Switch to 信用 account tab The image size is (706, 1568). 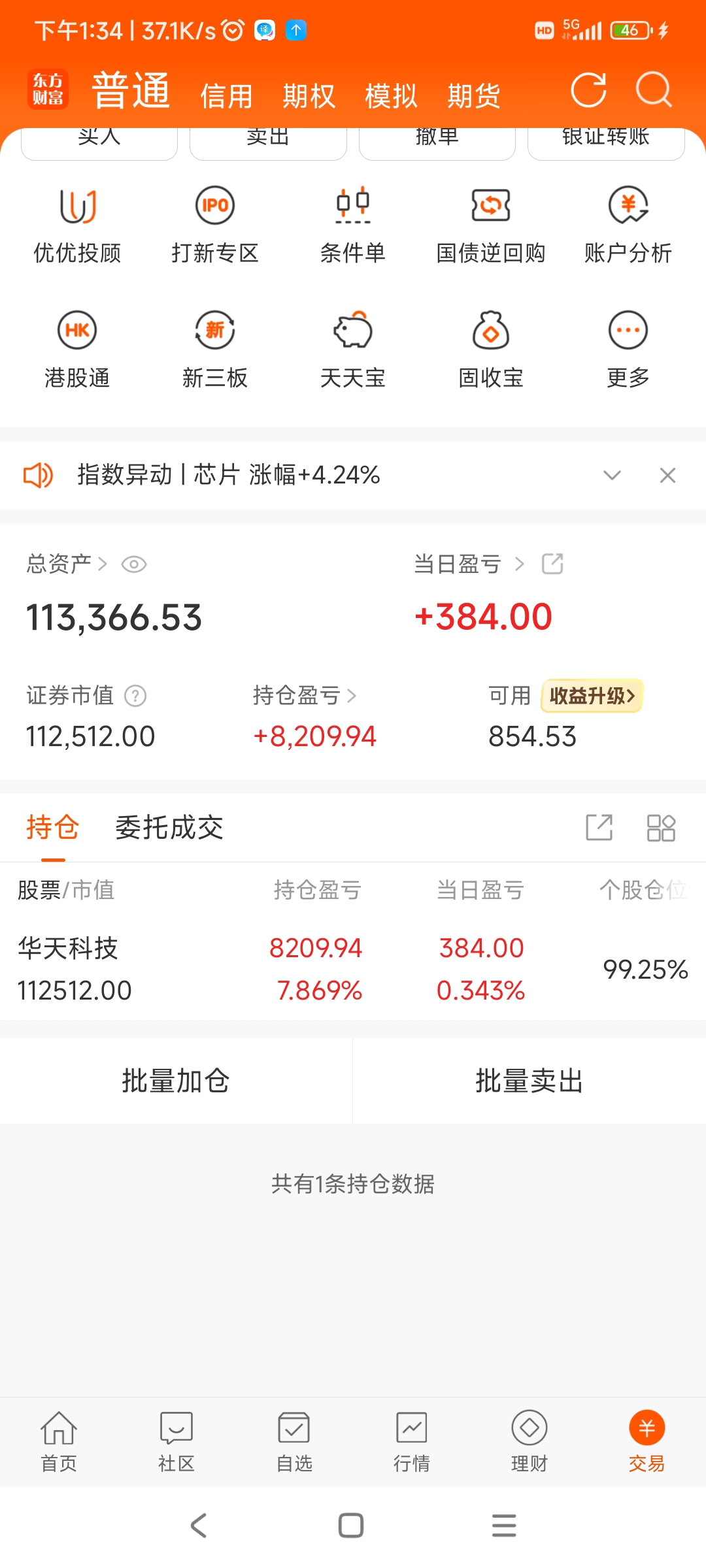(x=226, y=96)
